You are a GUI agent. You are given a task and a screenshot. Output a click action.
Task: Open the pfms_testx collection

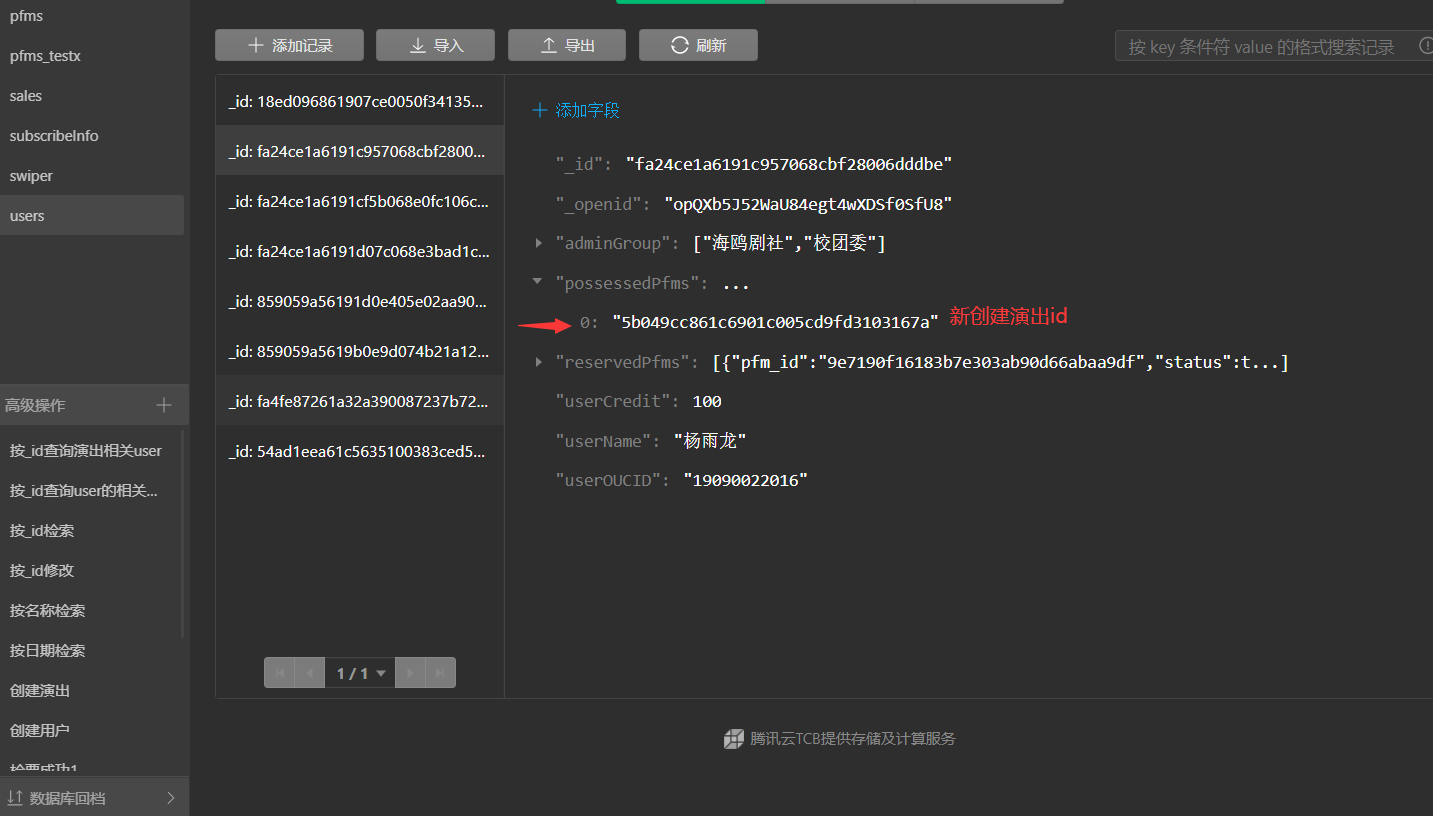pos(92,56)
